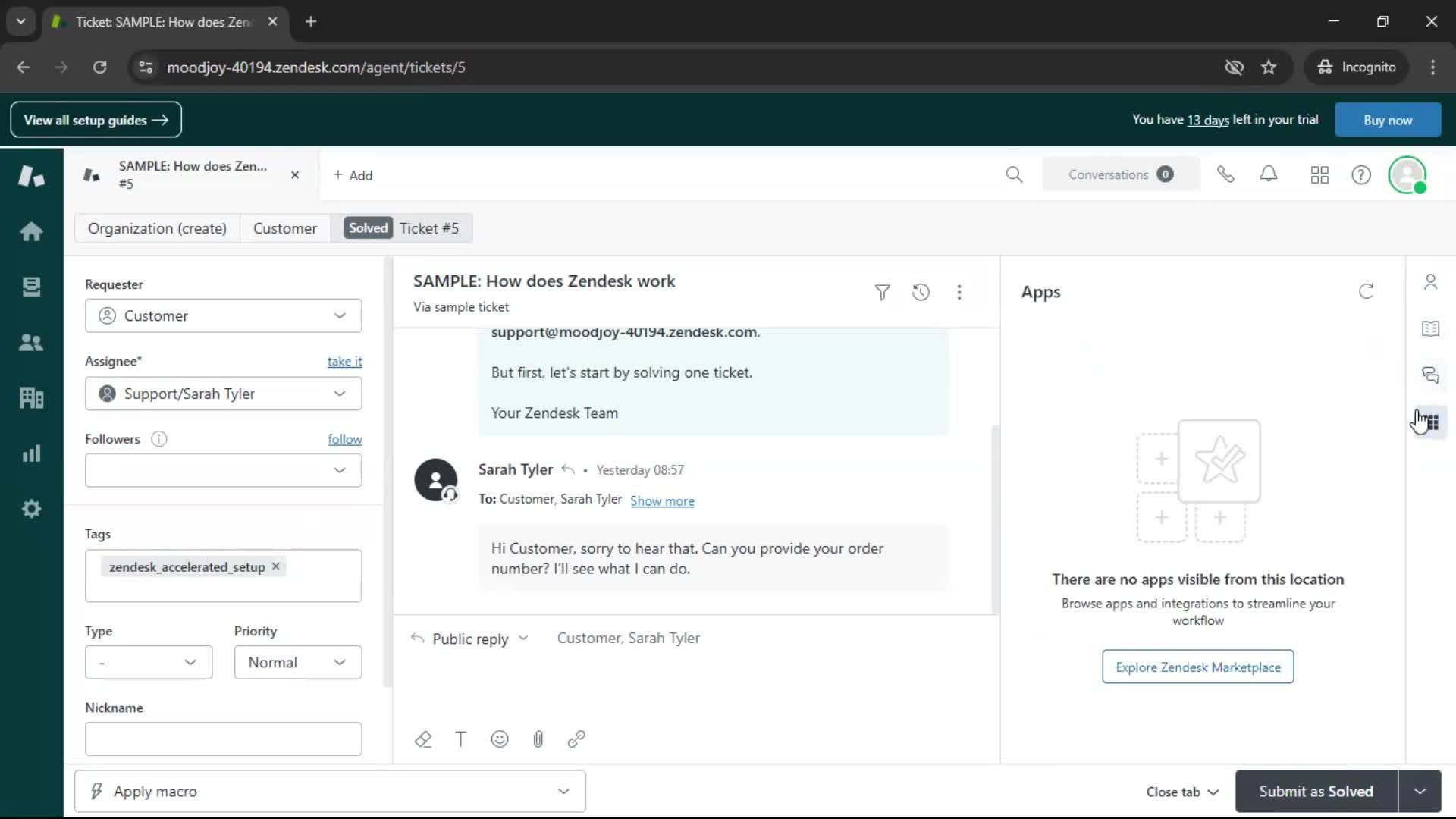Click Show more recipients link

point(662,500)
